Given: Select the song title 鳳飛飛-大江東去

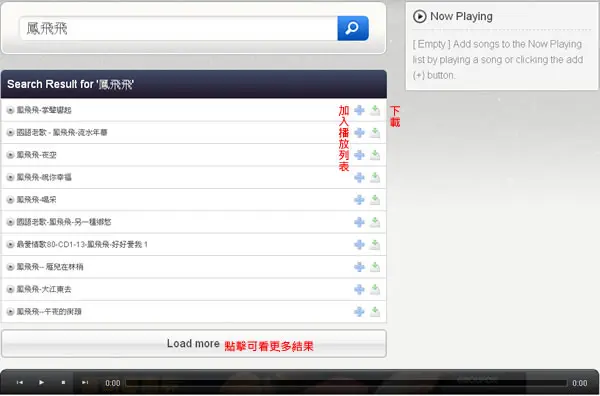Looking at the screenshot, I should pyautogui.click(x=44, y=289).
